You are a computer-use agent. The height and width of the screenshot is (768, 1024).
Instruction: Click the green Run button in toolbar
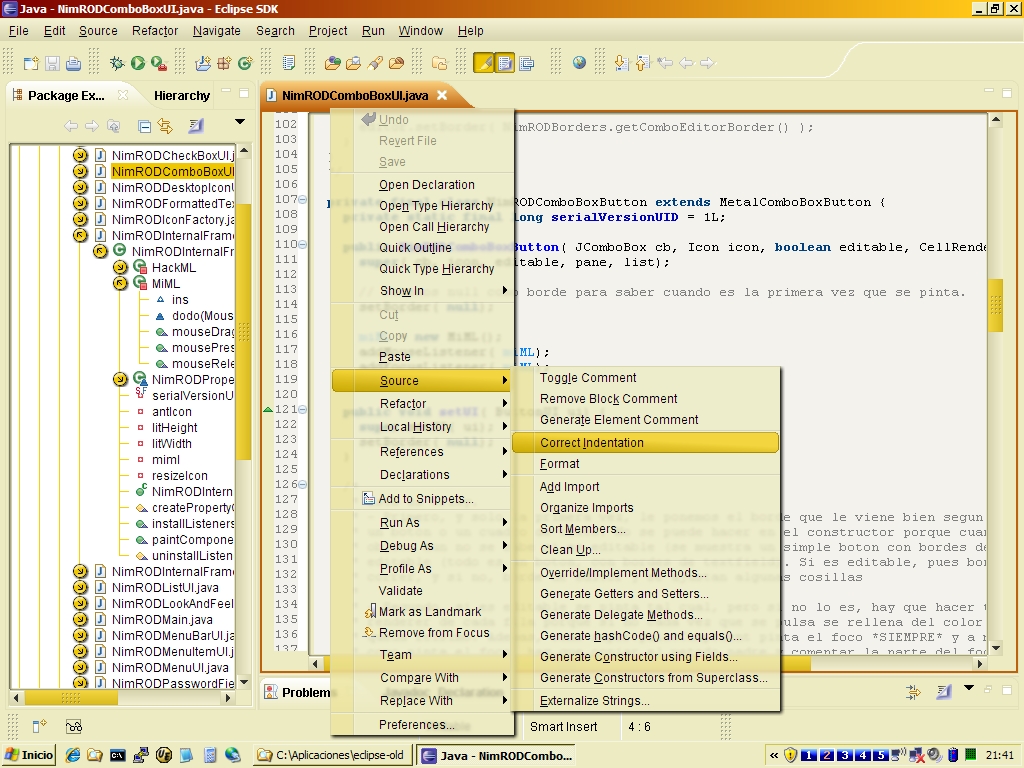point(138,63)
